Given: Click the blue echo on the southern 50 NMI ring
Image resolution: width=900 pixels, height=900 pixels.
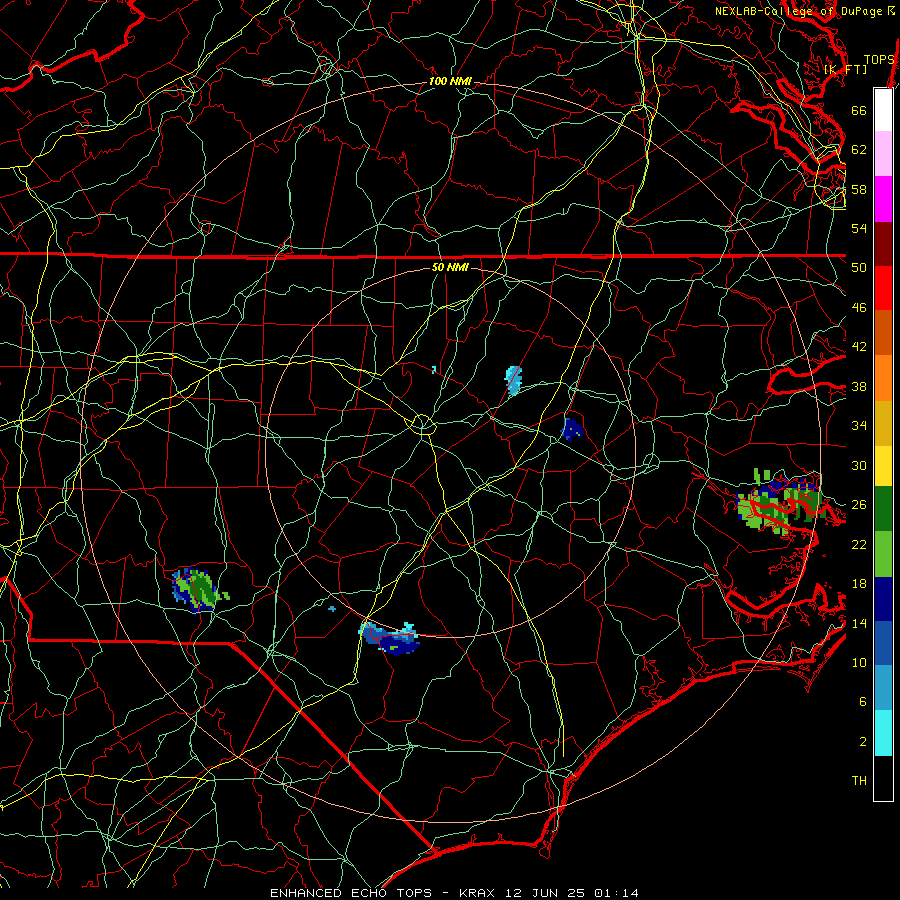Looking at the screenshot, I should (x=390, y=638).
